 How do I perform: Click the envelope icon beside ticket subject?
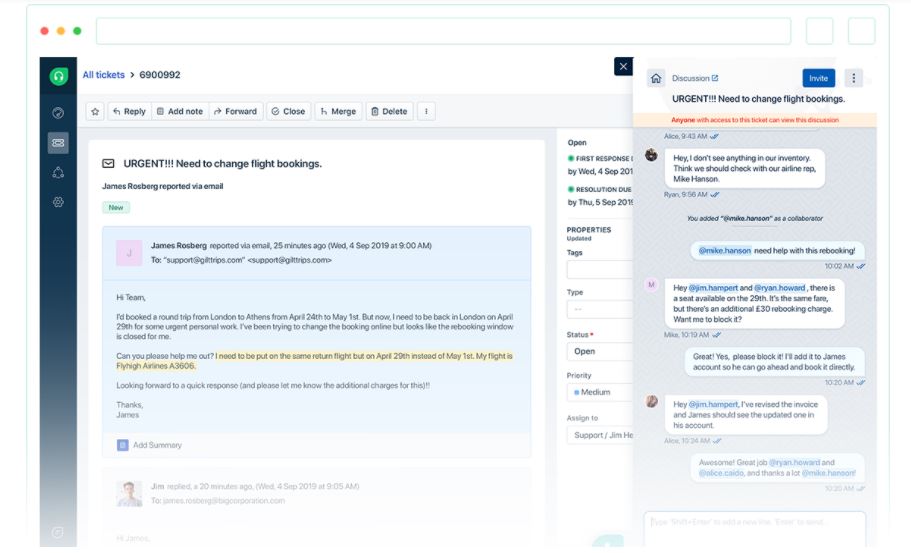109,164
